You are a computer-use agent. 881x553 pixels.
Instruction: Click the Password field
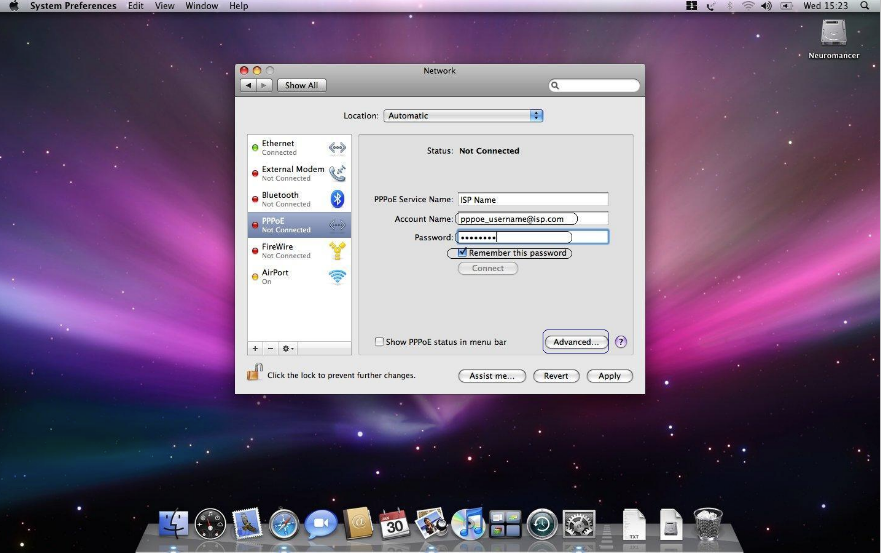533,237
